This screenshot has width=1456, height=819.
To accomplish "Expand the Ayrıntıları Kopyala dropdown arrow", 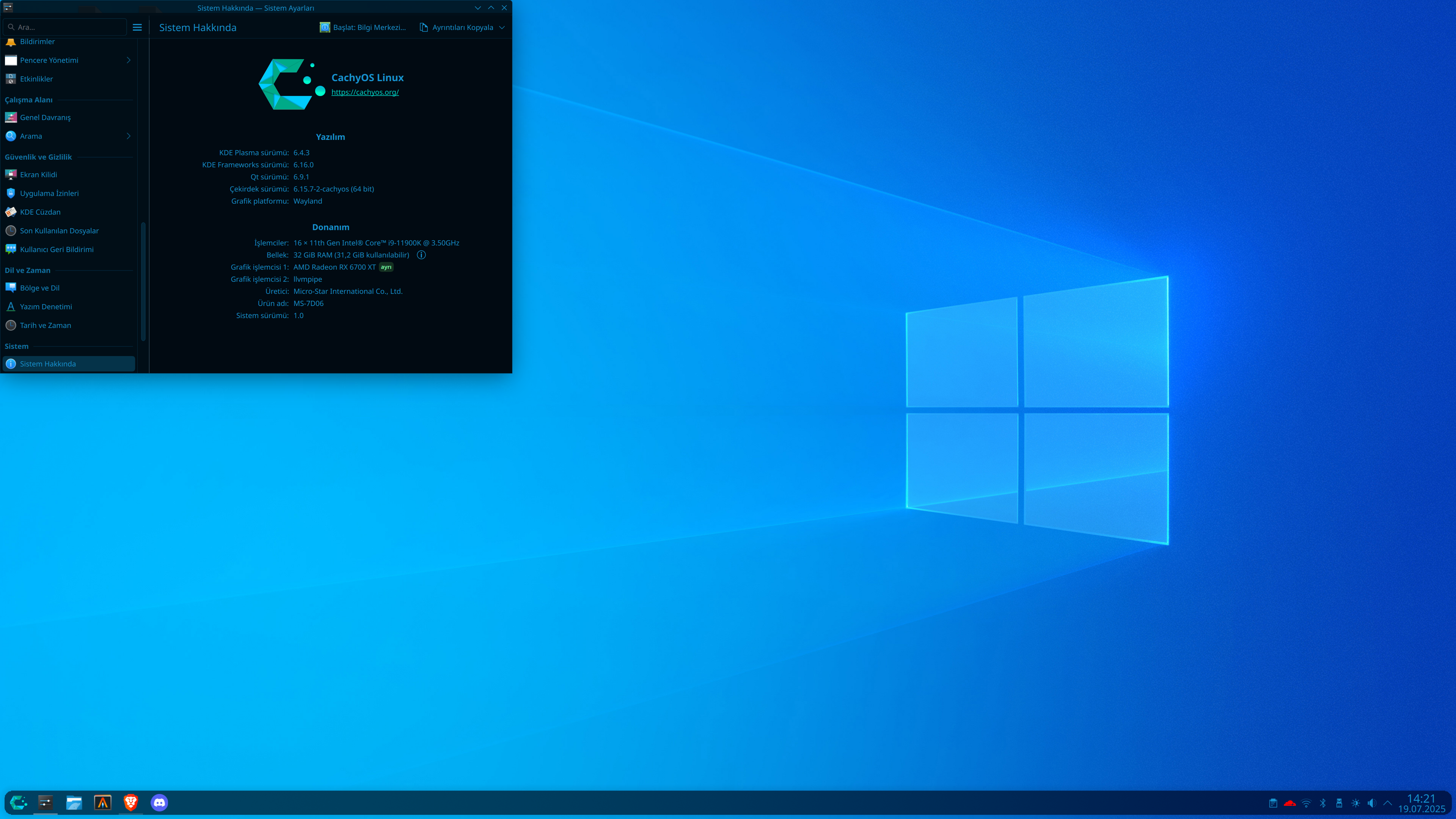I will tap(502, 27).
